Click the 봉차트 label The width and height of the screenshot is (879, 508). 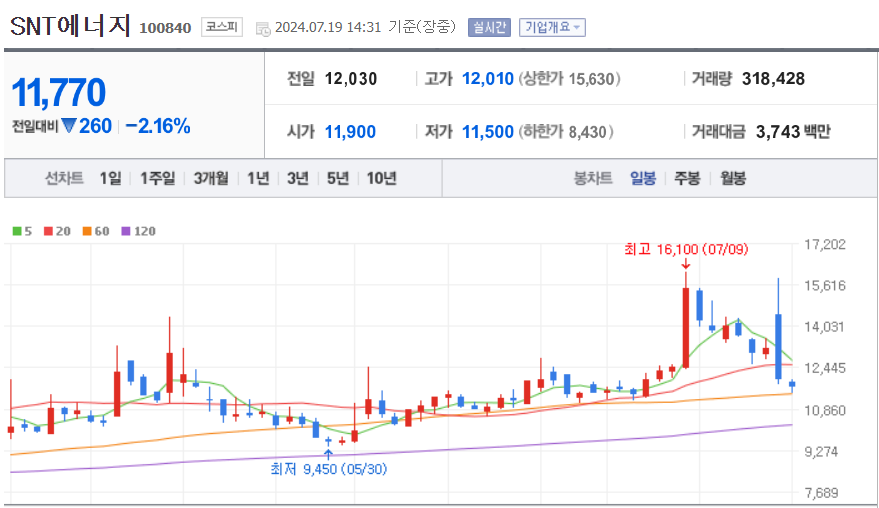click(593, 178)
